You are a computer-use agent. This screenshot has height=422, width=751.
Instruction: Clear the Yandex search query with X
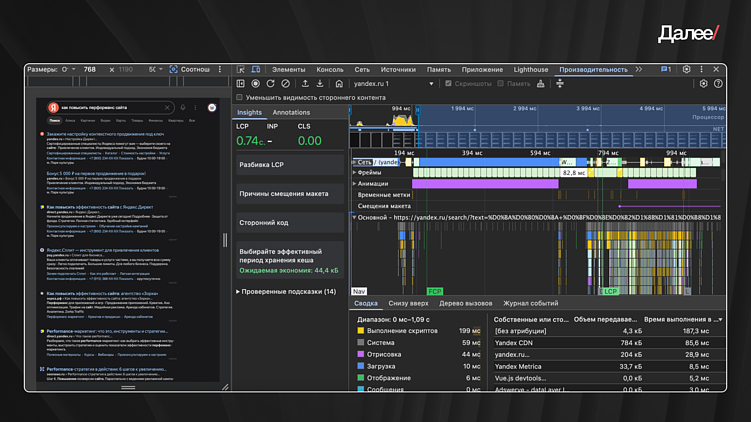(x=167, y=108)
